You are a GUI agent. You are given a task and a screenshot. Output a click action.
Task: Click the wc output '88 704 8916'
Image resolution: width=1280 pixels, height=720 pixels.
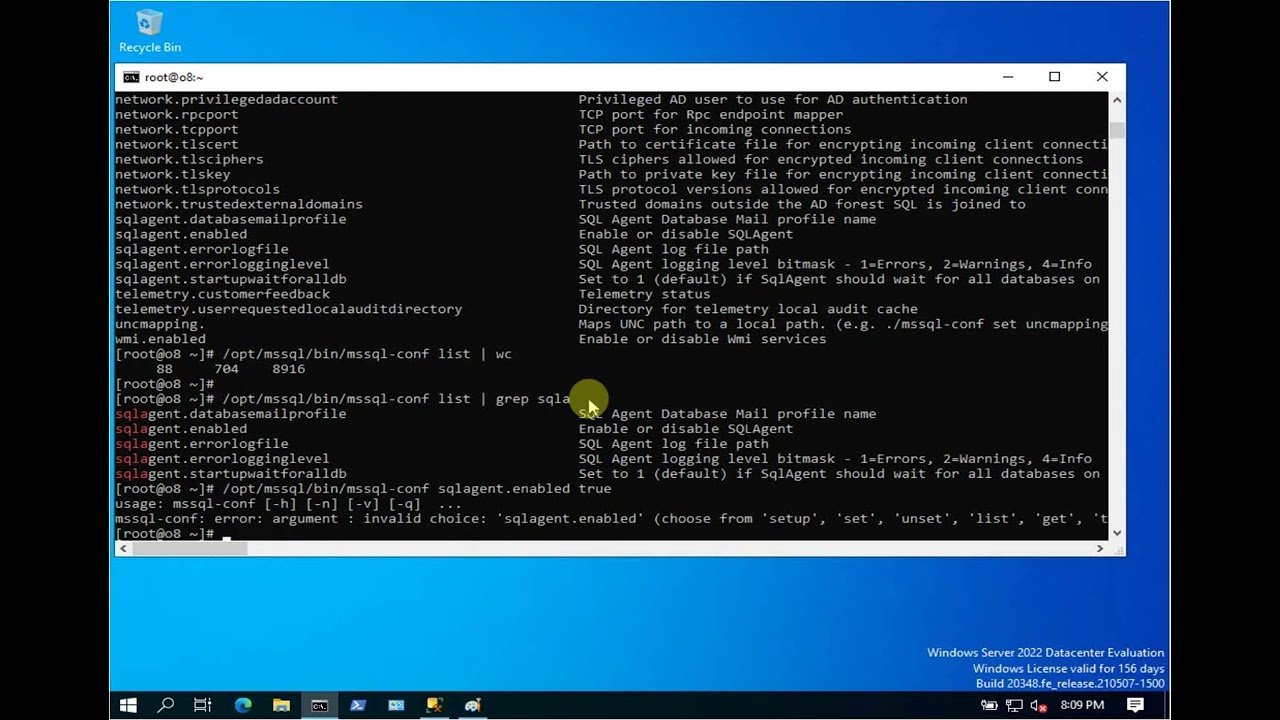tap(230, 369)
